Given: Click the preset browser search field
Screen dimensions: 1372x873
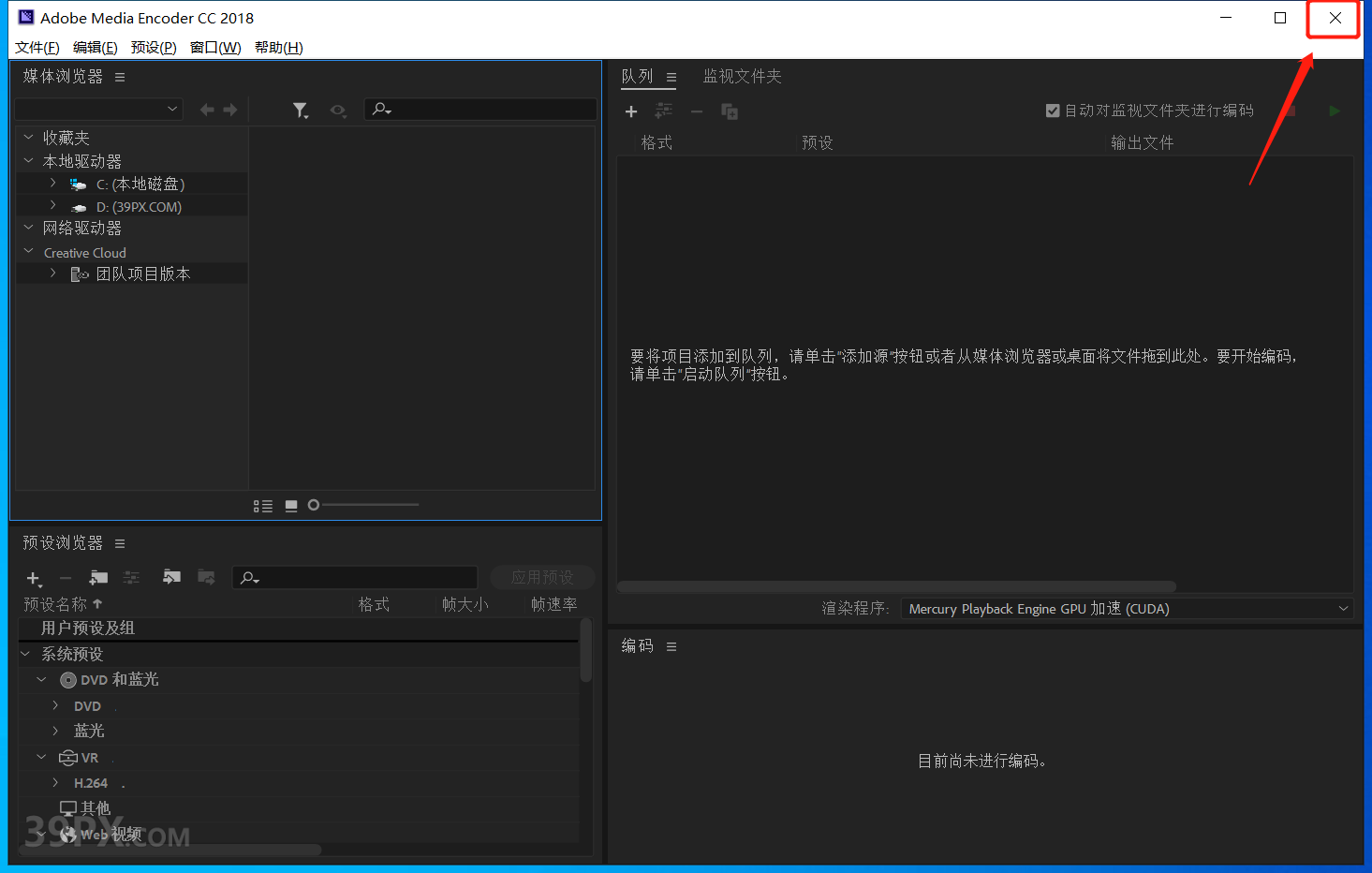Looking at the screenshot, I should [x=355, y=578].
